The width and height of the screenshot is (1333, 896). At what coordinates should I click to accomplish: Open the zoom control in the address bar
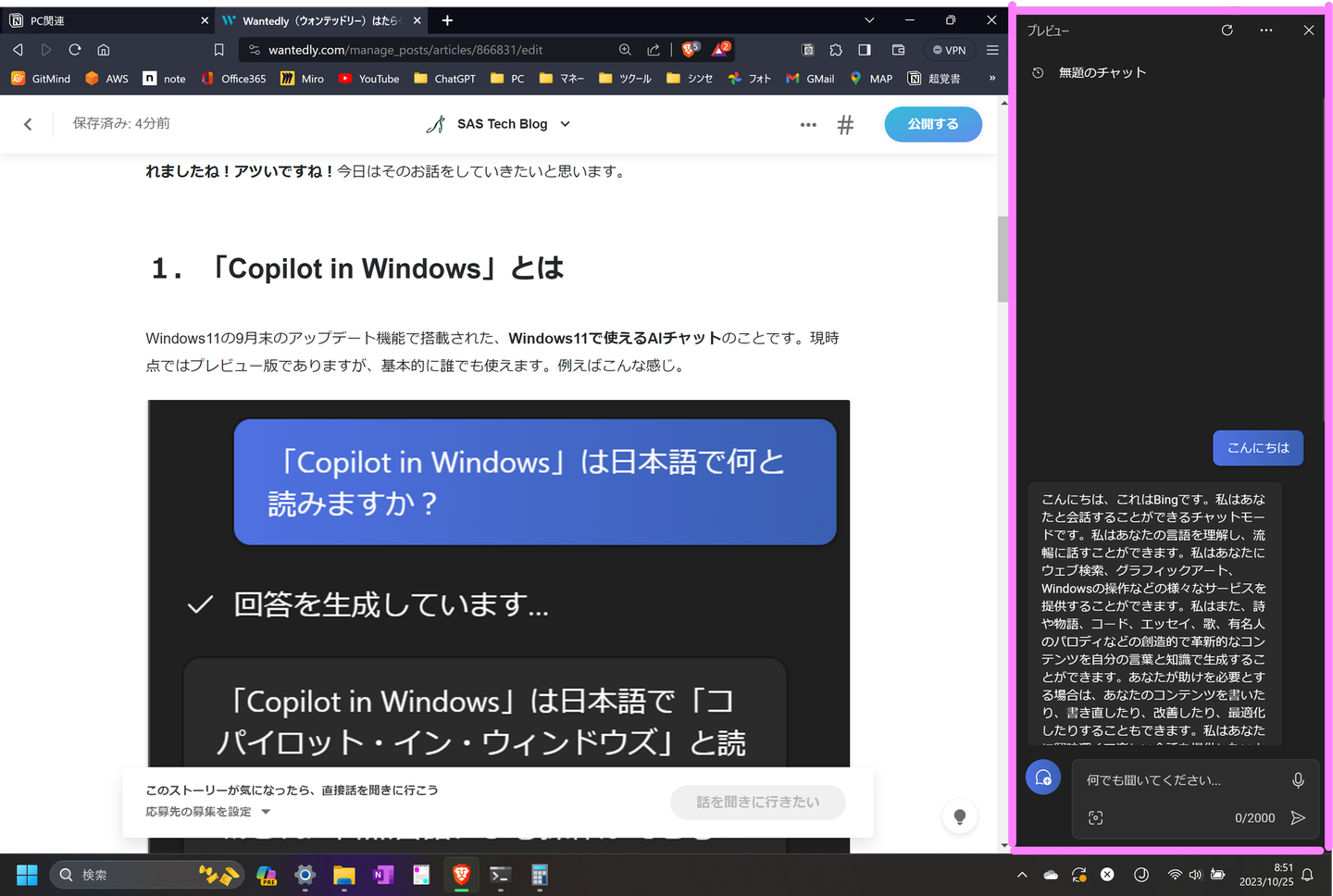pyautogui.click(x=625, y=50)
